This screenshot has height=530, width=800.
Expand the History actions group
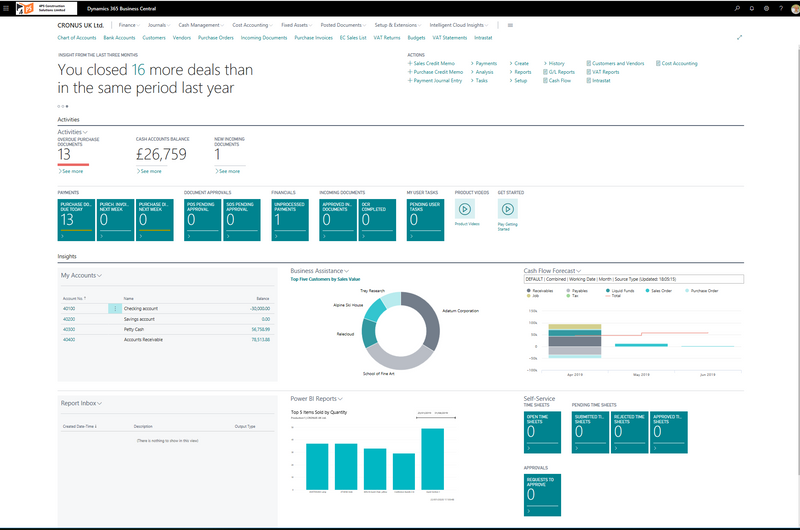tap(554, 63)
